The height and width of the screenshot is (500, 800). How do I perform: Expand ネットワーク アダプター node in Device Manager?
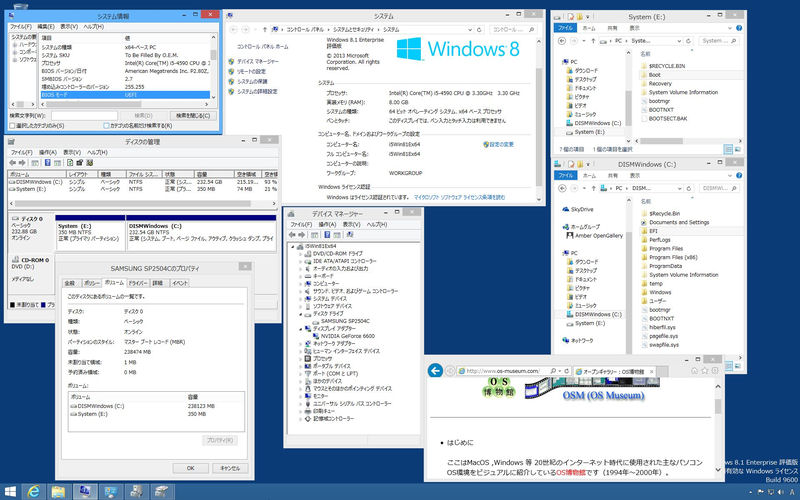pos(300,344)
